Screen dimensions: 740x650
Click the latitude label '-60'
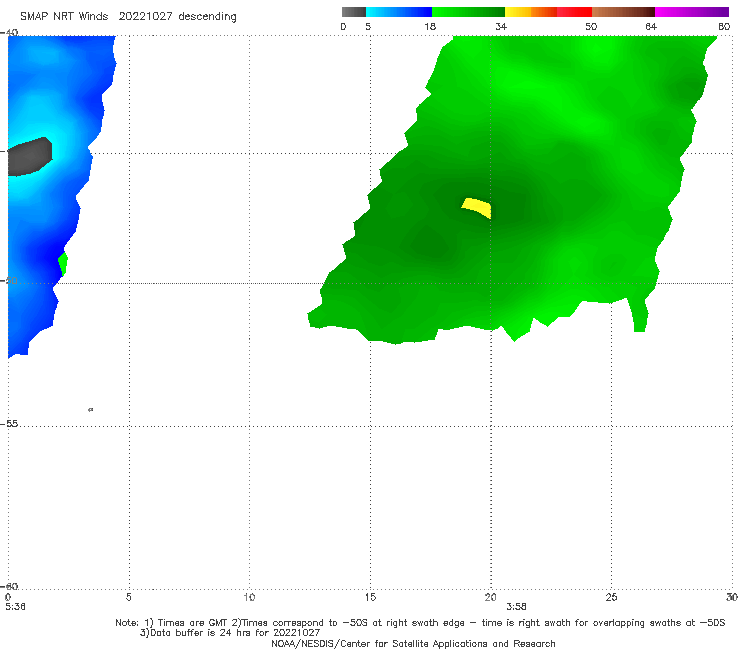click(x=9, y=587)
